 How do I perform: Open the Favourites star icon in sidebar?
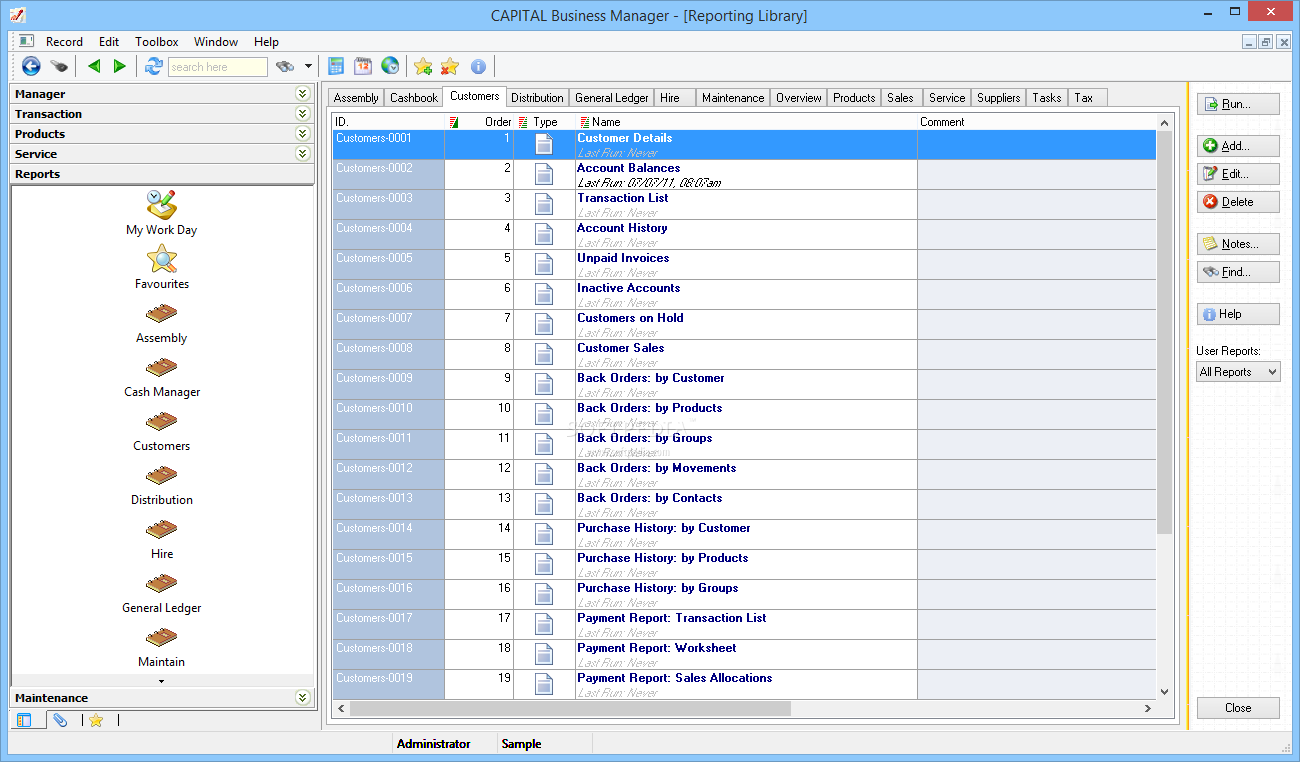[161, 259]
